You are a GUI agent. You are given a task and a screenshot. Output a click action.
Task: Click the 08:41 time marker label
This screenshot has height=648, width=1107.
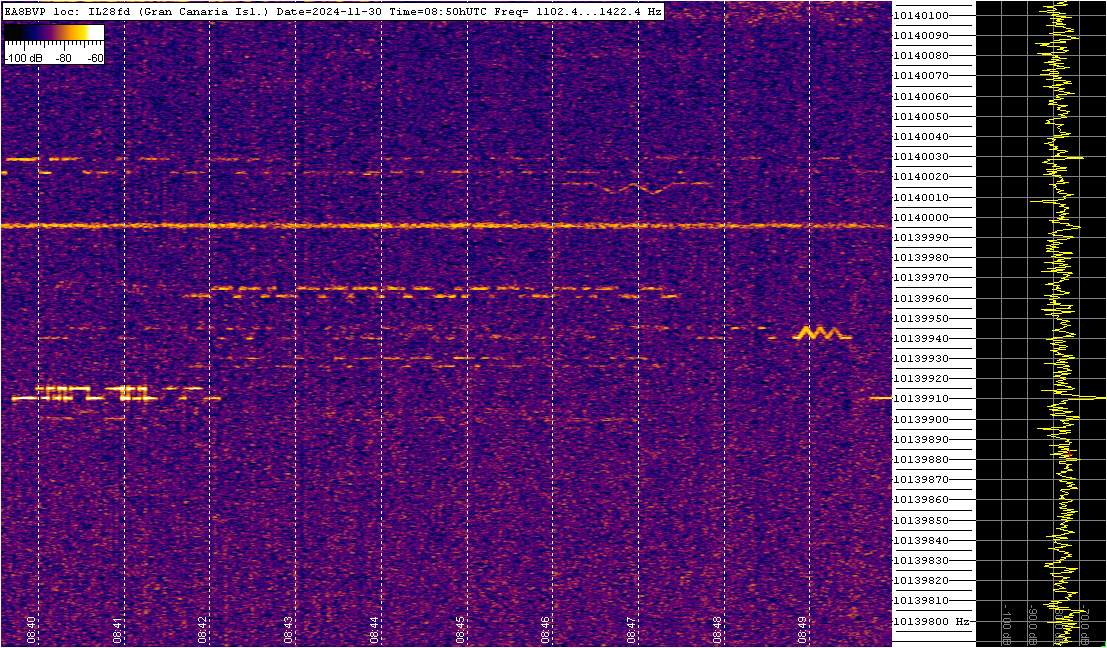pos(117,628)
